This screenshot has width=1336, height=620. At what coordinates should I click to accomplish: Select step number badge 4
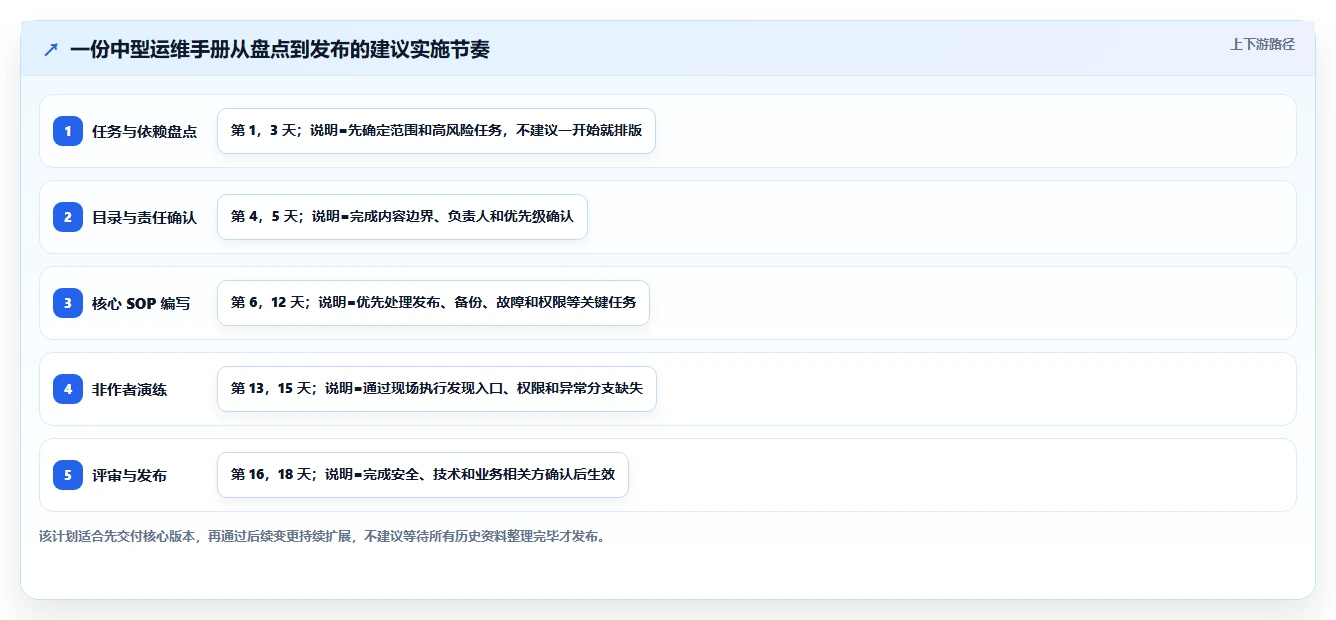point(68,389)
